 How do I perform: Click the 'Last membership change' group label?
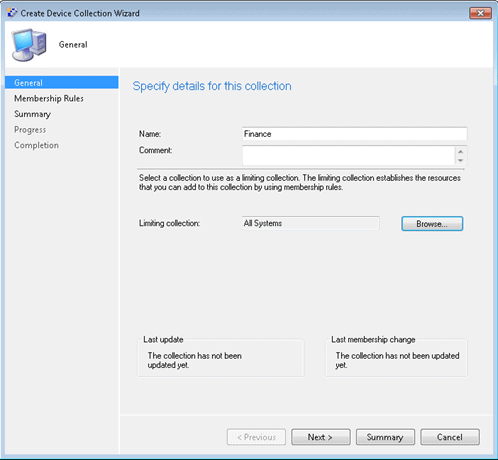tap(373, 340)
